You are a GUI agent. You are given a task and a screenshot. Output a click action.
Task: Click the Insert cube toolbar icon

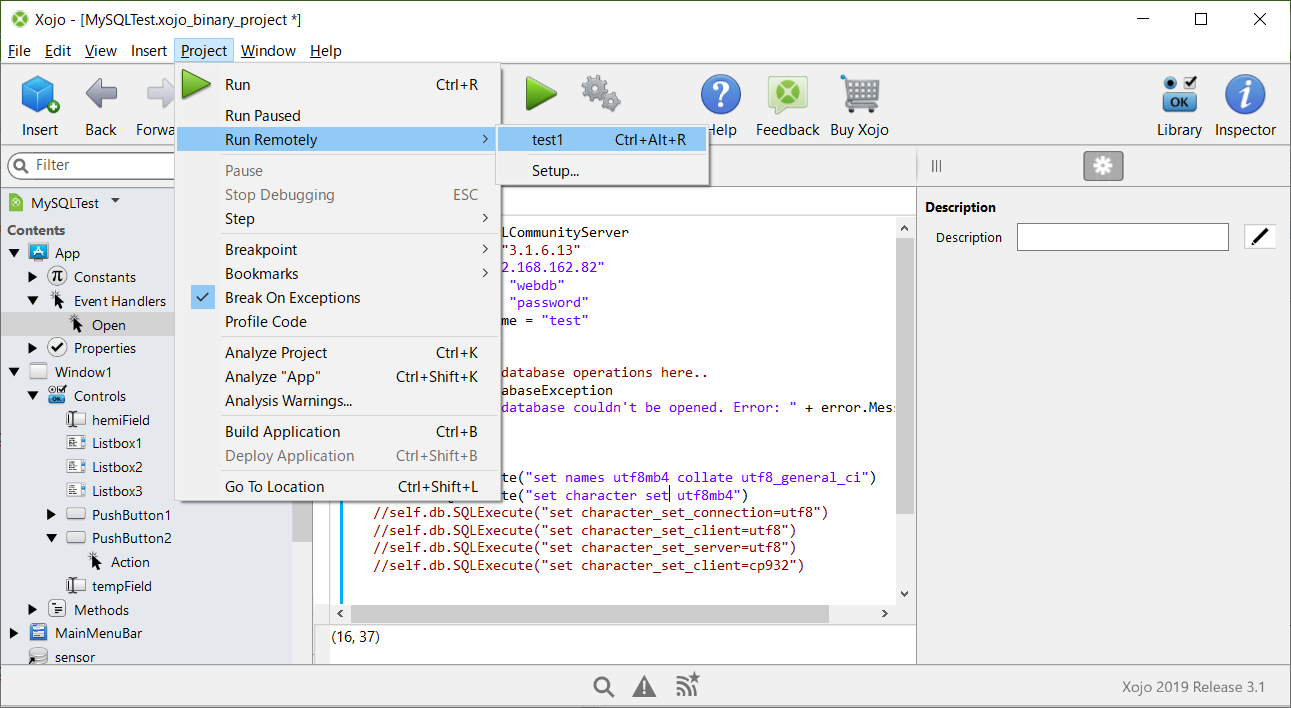click(40, 94)
